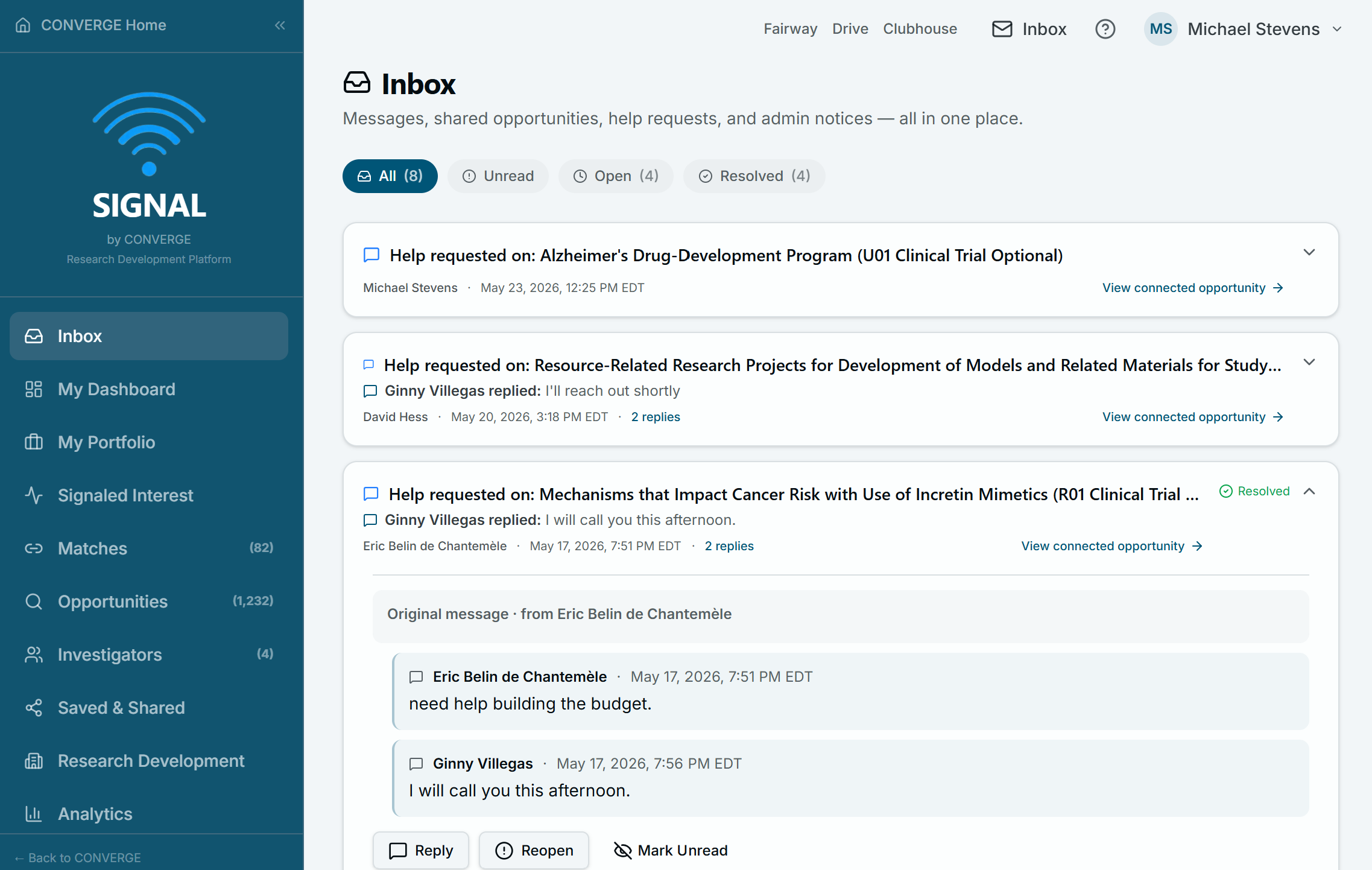Click the SIGNAL wifi logo
Image resolution: width=1372 pixels, height=870 pixels.
click(149, 134)
